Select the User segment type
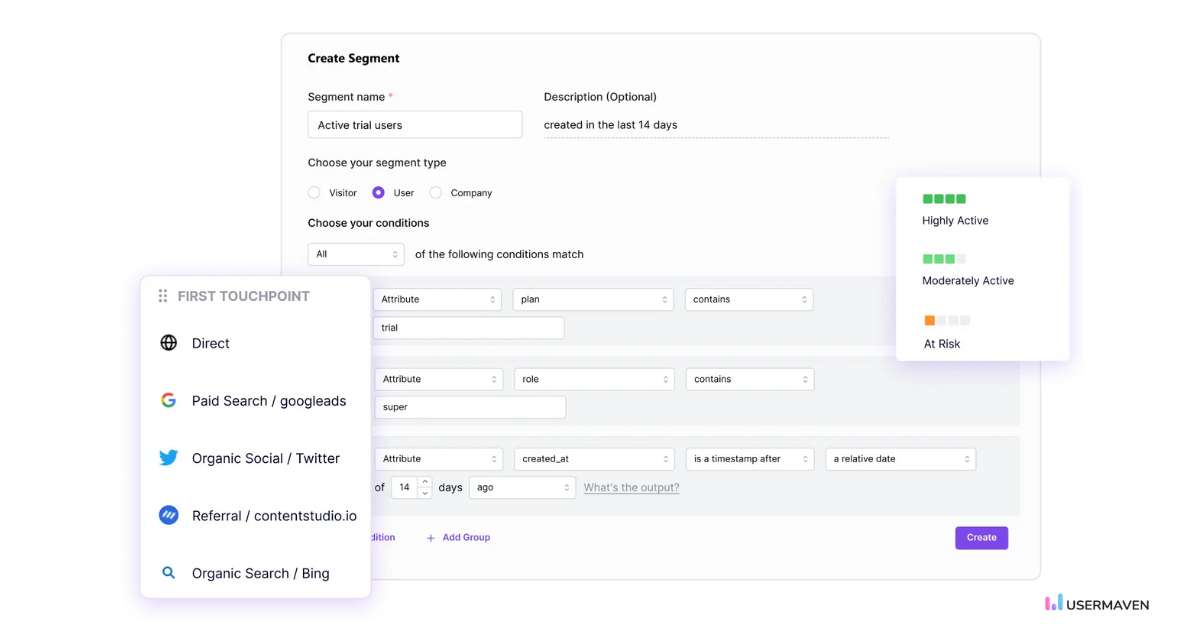Screen dimensions: 1200x630 [379, 193]
